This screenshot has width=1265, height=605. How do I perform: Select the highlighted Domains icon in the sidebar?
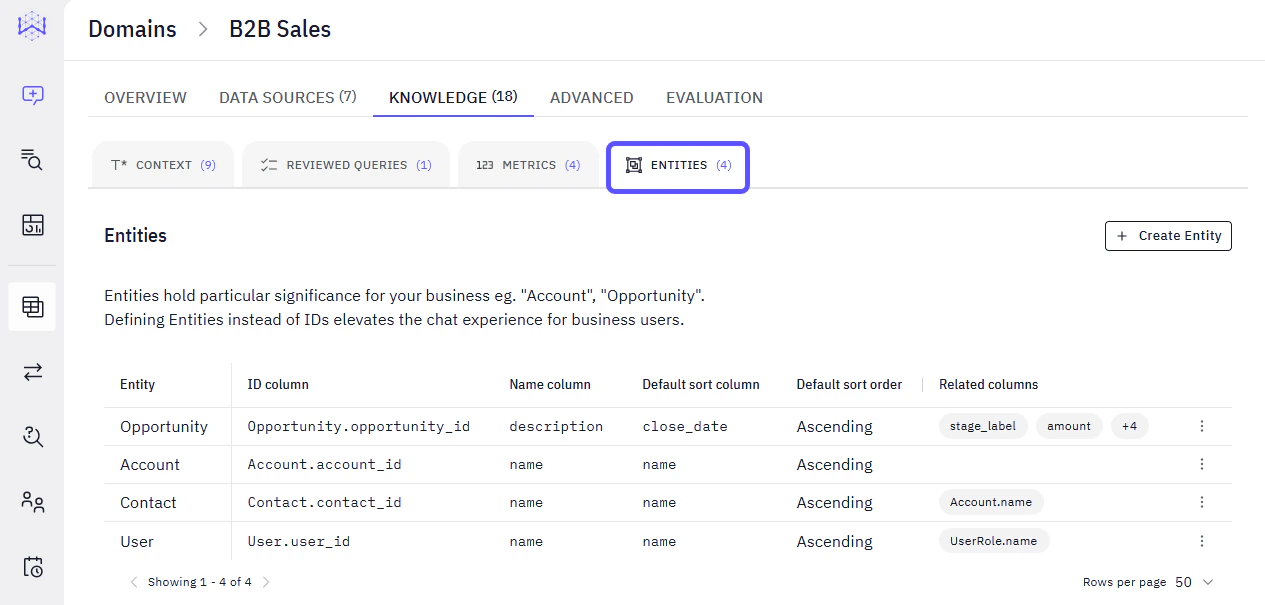click(x=31, y=306)
